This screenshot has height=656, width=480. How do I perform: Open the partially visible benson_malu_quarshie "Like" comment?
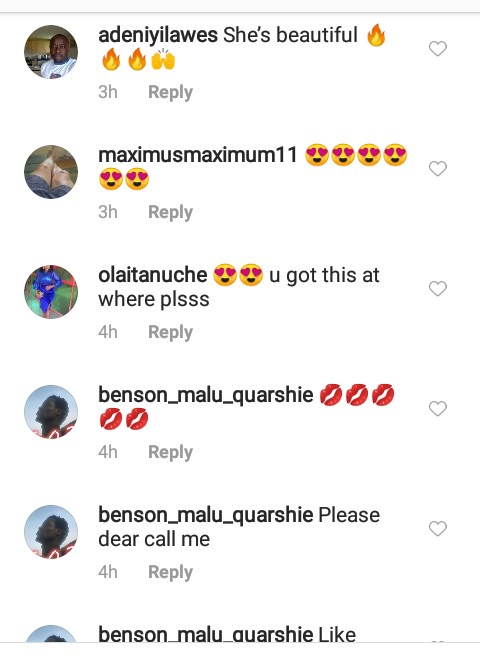227,634
